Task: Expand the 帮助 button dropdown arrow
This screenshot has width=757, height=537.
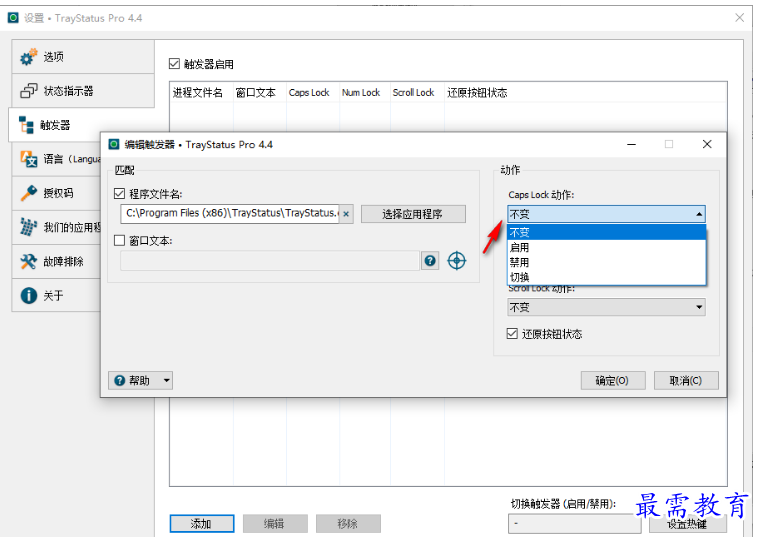Action: click(x=167, y=381)
